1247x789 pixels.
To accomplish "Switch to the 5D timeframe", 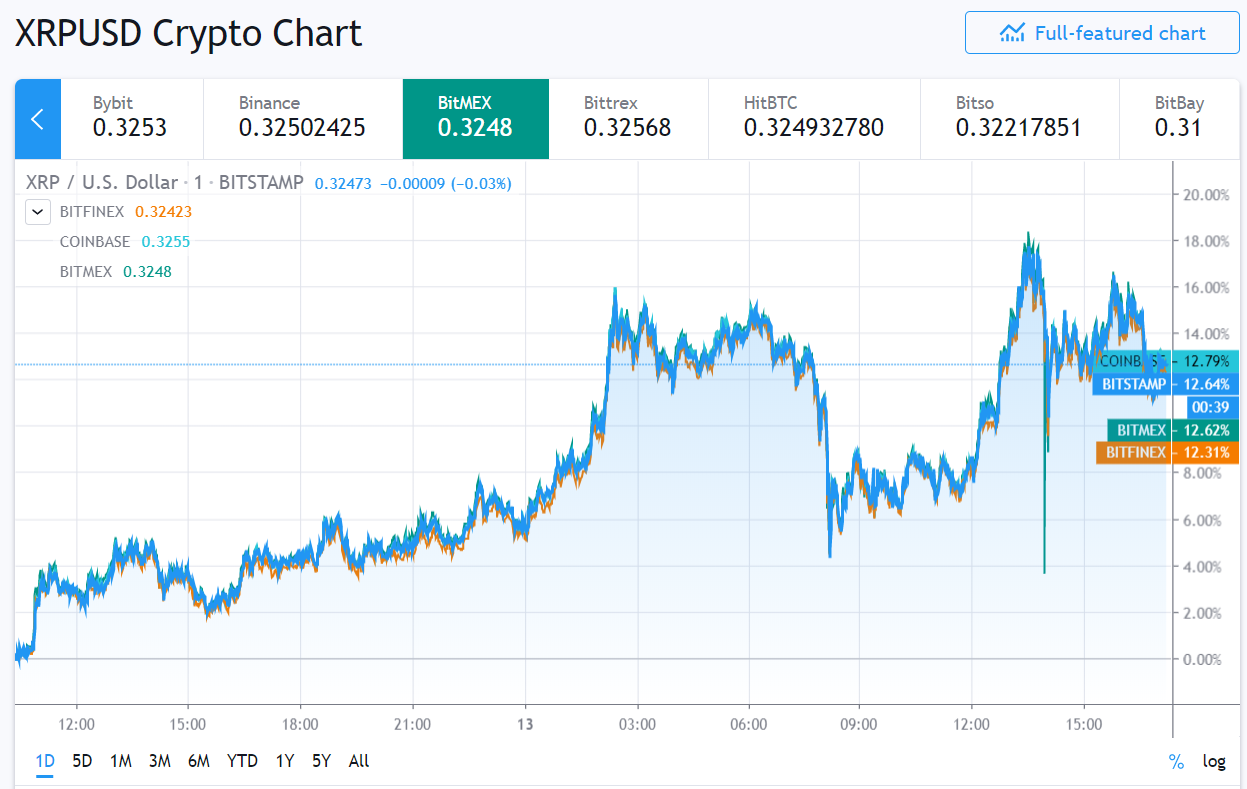I will (81, 761).
